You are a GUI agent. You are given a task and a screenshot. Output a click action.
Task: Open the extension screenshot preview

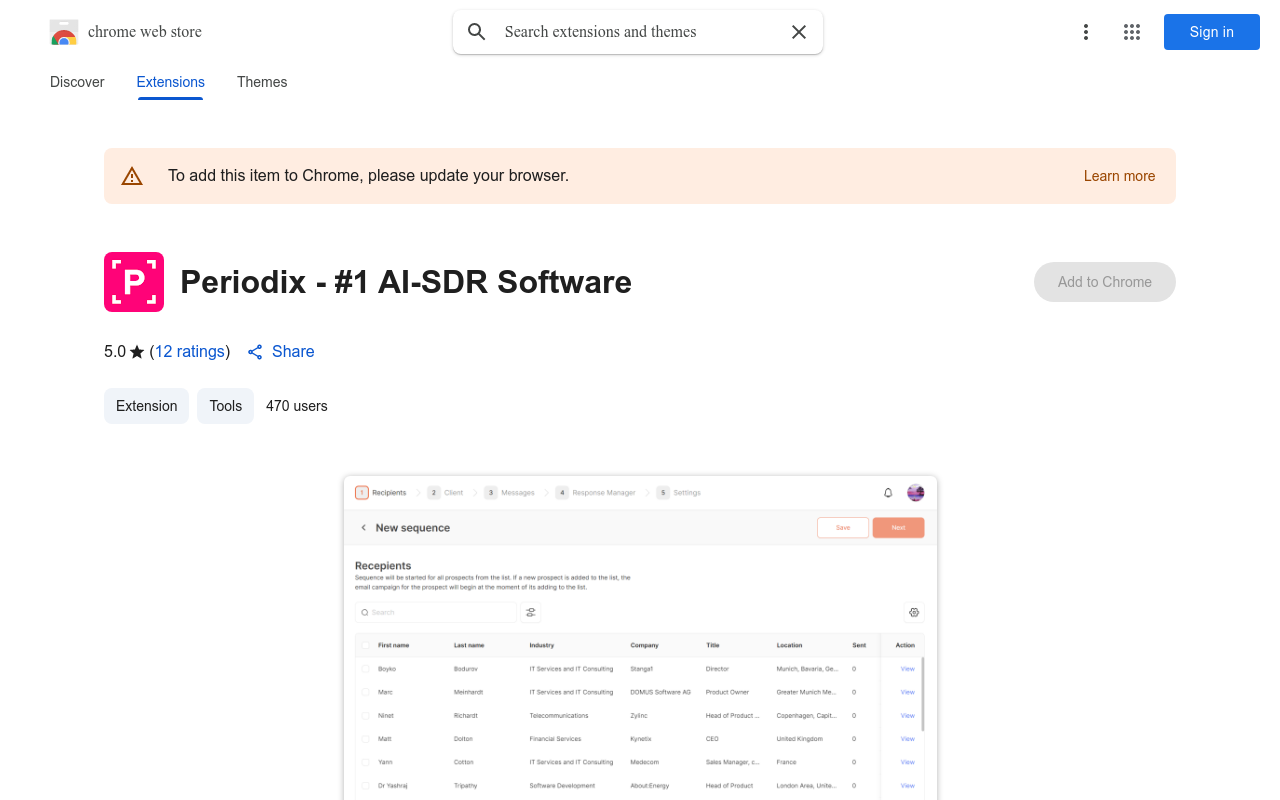tap(640, 638)
